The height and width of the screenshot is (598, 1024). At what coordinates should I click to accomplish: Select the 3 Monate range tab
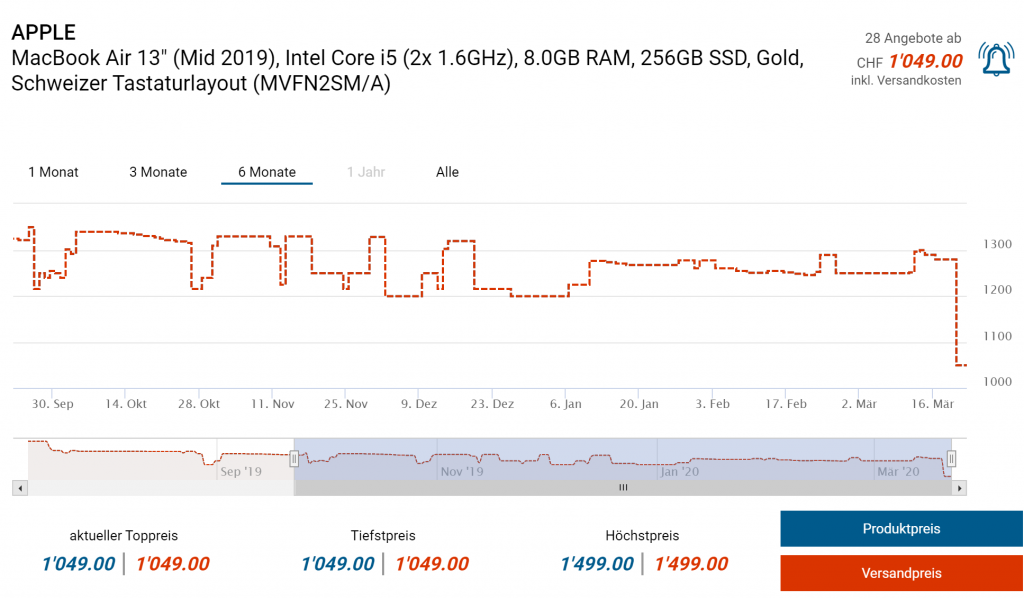158,172
